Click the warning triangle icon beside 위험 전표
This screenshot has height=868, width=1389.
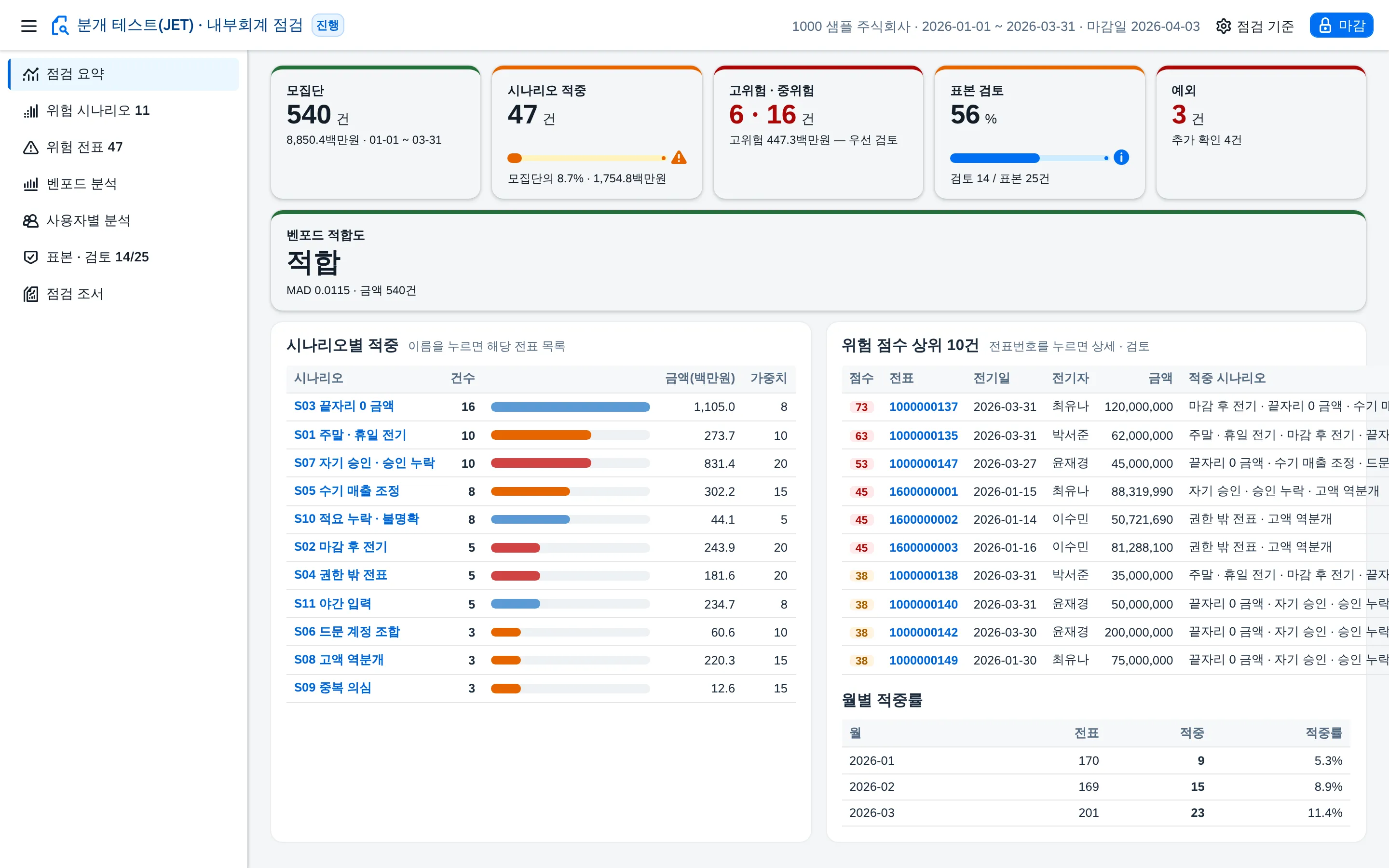(x=30, y=148)
